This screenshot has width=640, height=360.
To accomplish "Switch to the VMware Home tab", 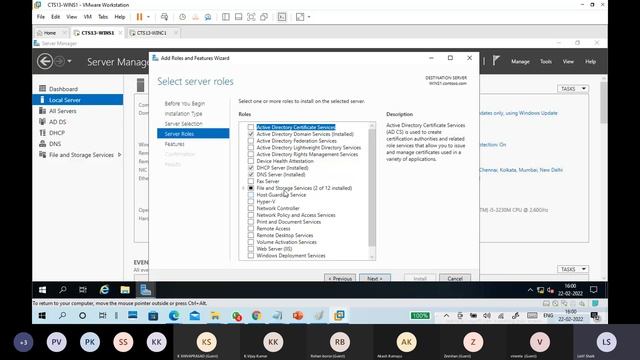I will [50, 33].
